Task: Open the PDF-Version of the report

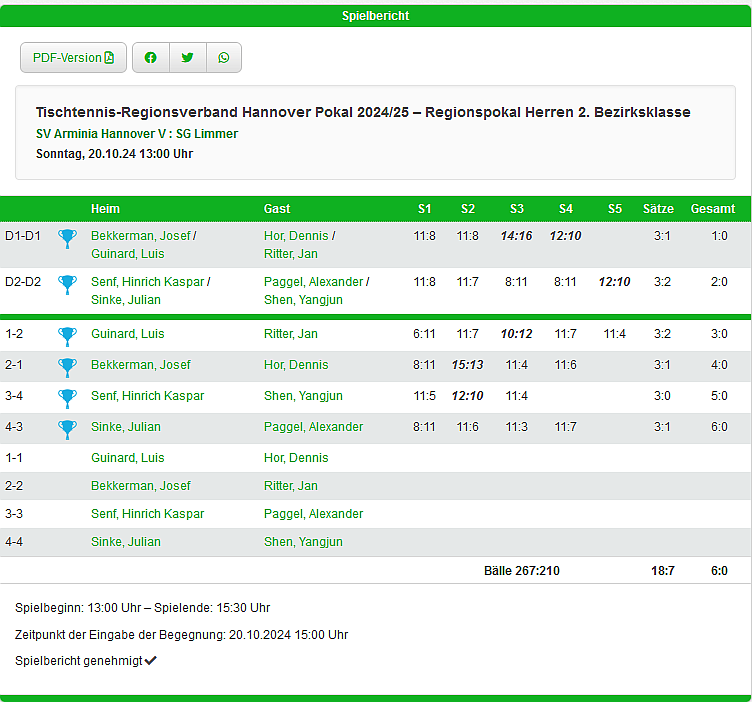Action: point(73,58)
